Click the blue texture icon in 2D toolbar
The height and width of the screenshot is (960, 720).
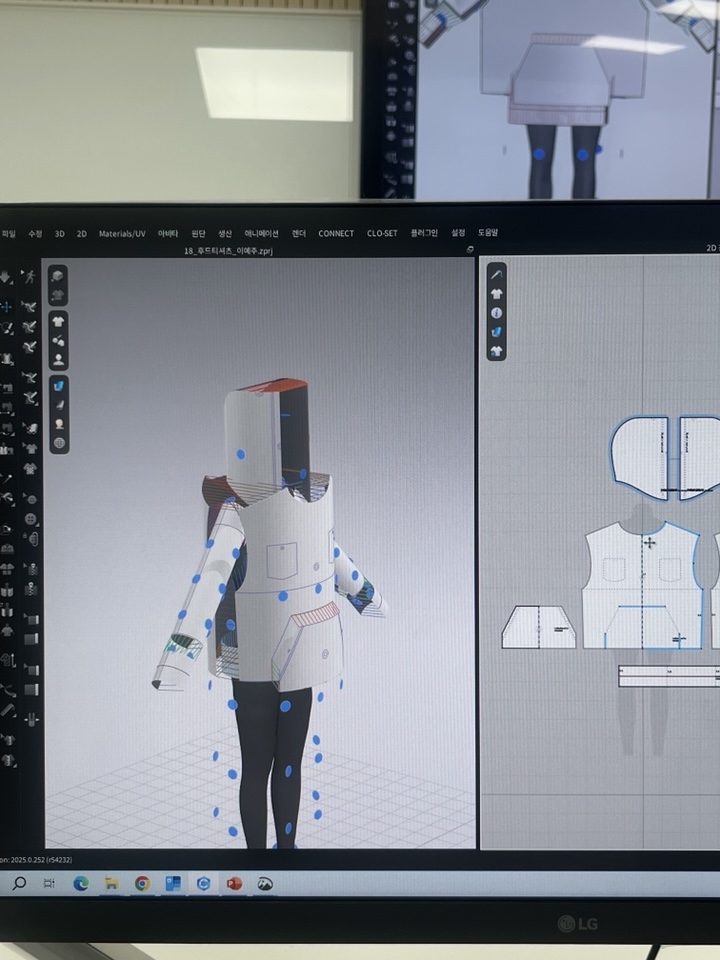click(x=497, y=332)
